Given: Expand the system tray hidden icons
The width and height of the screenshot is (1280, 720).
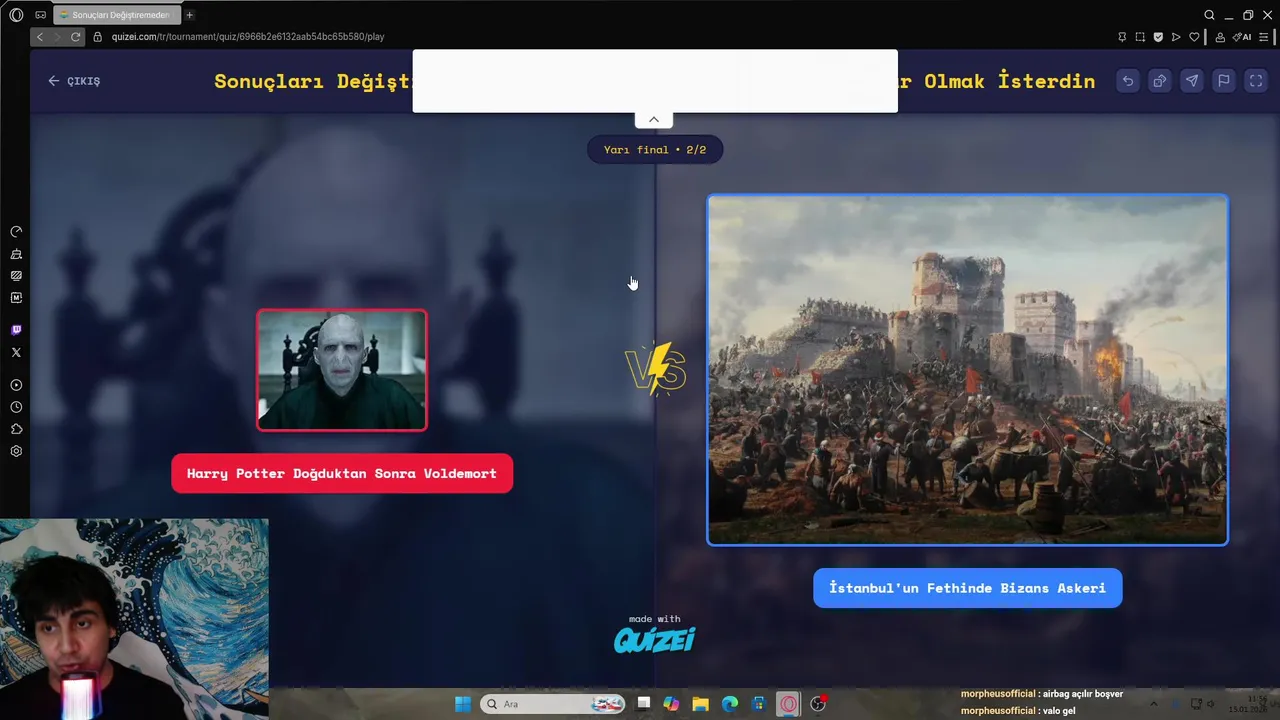Looking at the screenshot, I should pos(1153,704).
